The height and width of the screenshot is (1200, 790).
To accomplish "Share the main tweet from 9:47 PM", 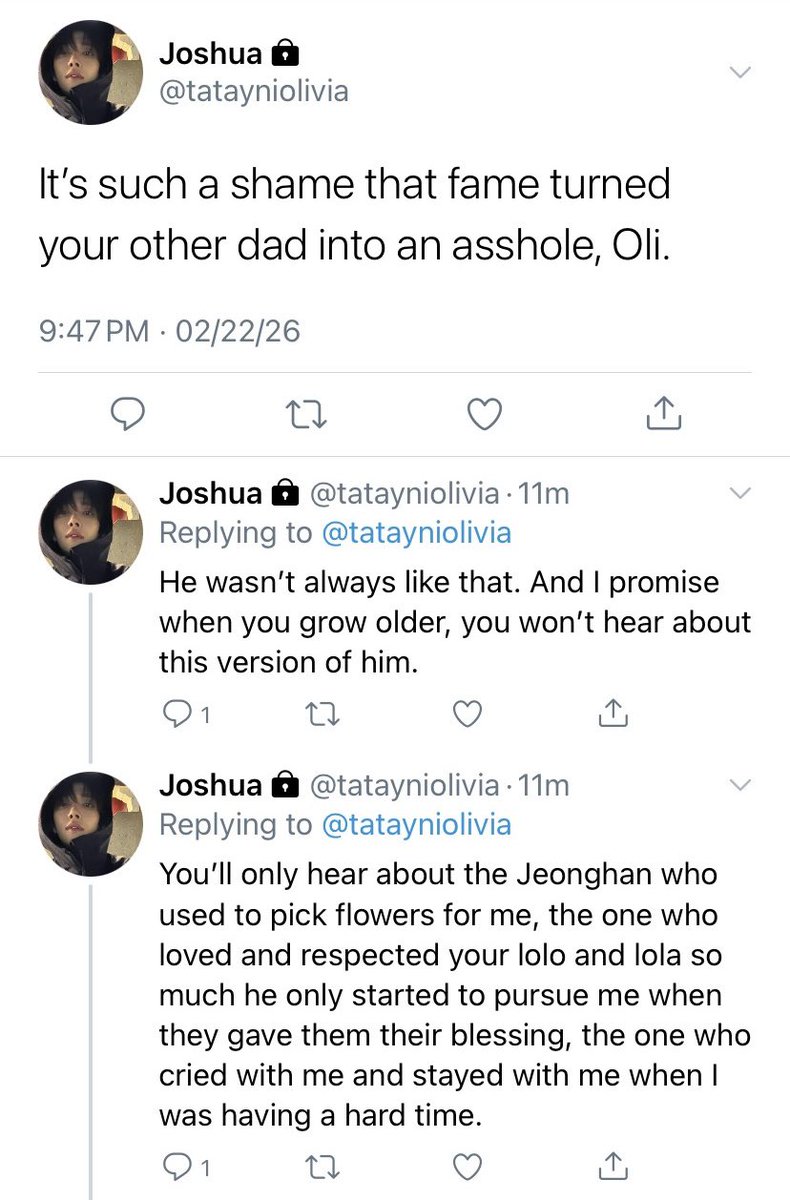I will click(664, 414).
